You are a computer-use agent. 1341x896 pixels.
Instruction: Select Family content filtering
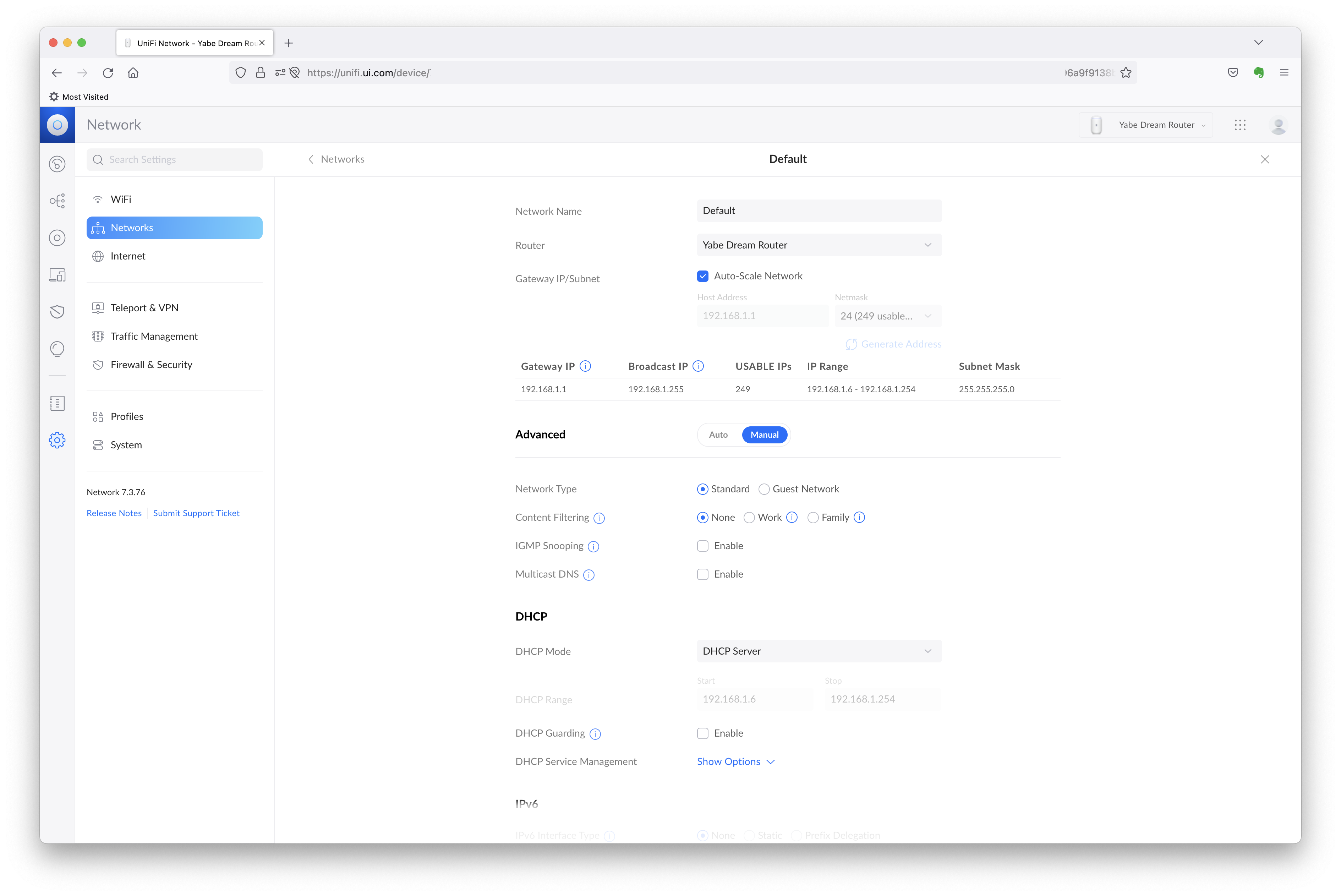(x=812, y=518)
